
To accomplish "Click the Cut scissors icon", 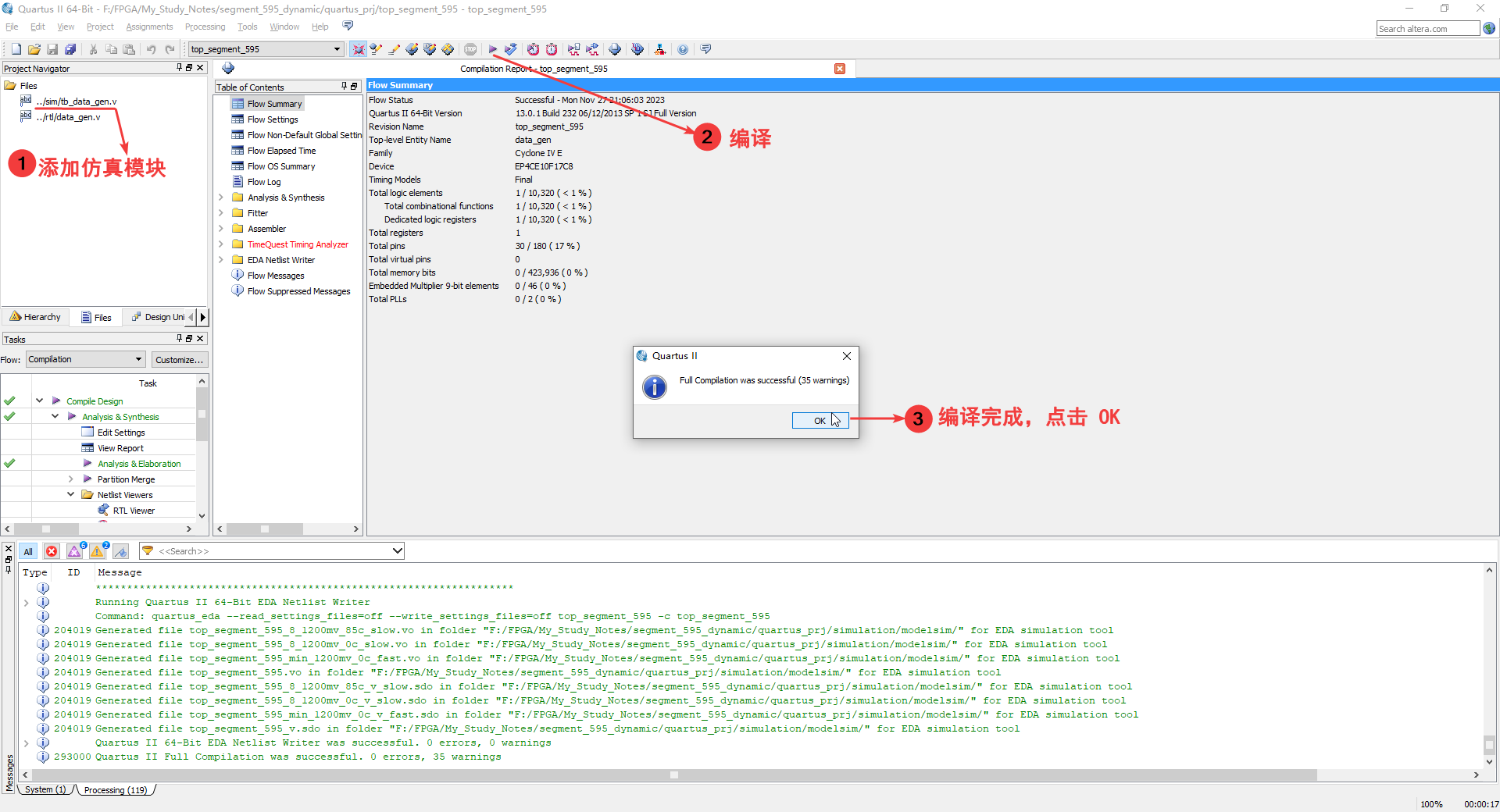I will tap(93, 49).
